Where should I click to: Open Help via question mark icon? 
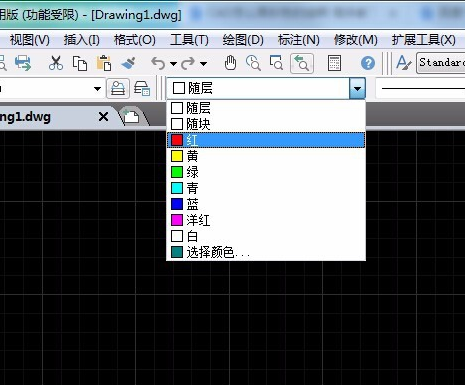[368, 63]
